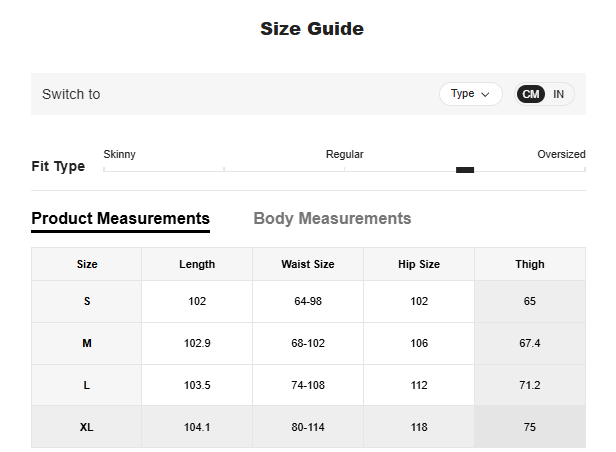Switch units to IN
Screen dimensions: 616x452
pos(559,94)
